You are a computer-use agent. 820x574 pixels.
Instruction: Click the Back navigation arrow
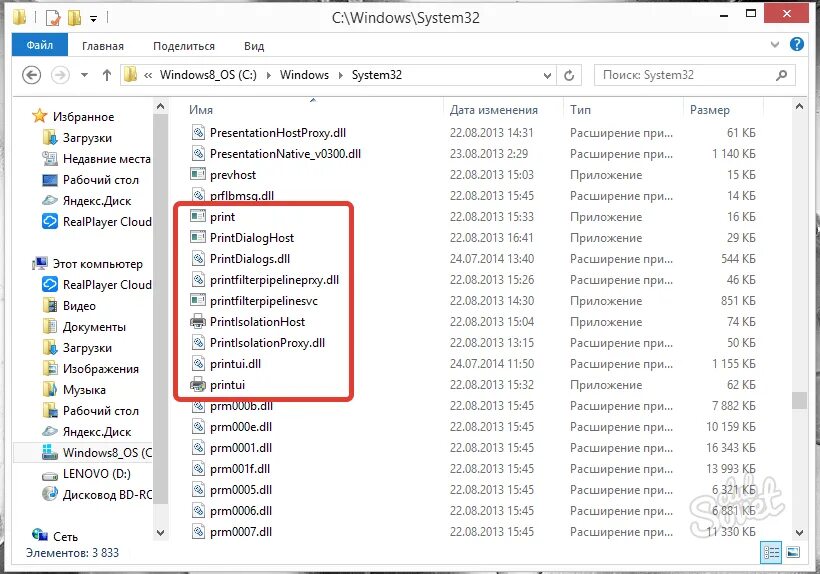point(31,75)
